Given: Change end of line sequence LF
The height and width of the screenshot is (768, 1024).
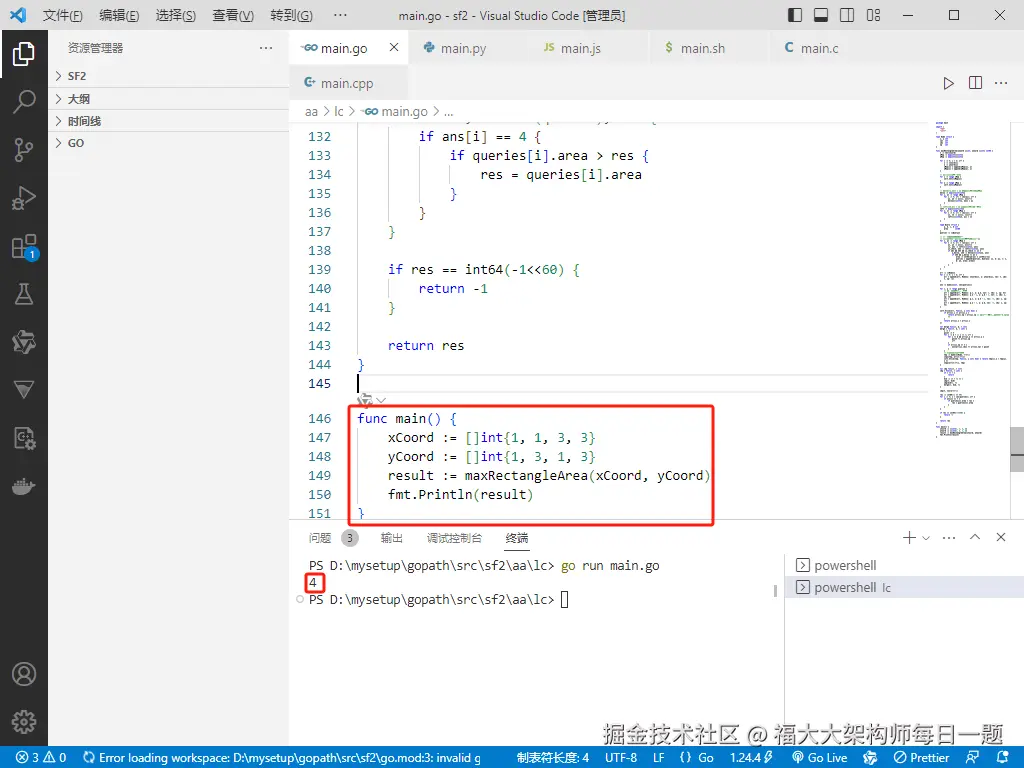Looking at the screenshot, I should tap(659, 758).
